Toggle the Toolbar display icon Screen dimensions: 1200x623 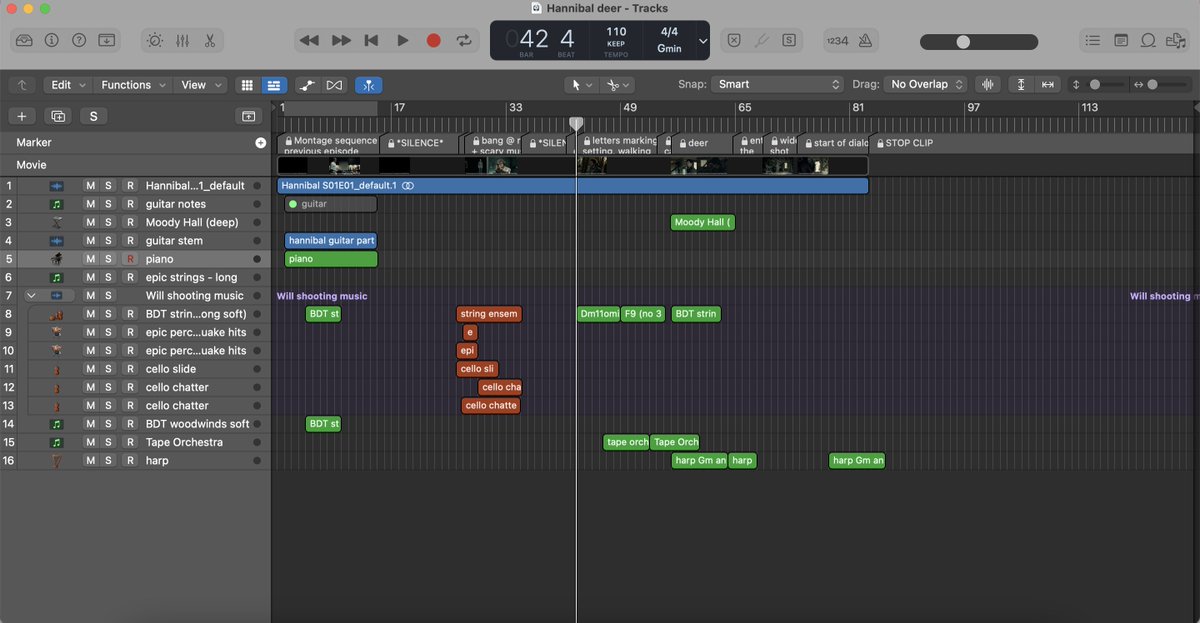click(106, 41)
